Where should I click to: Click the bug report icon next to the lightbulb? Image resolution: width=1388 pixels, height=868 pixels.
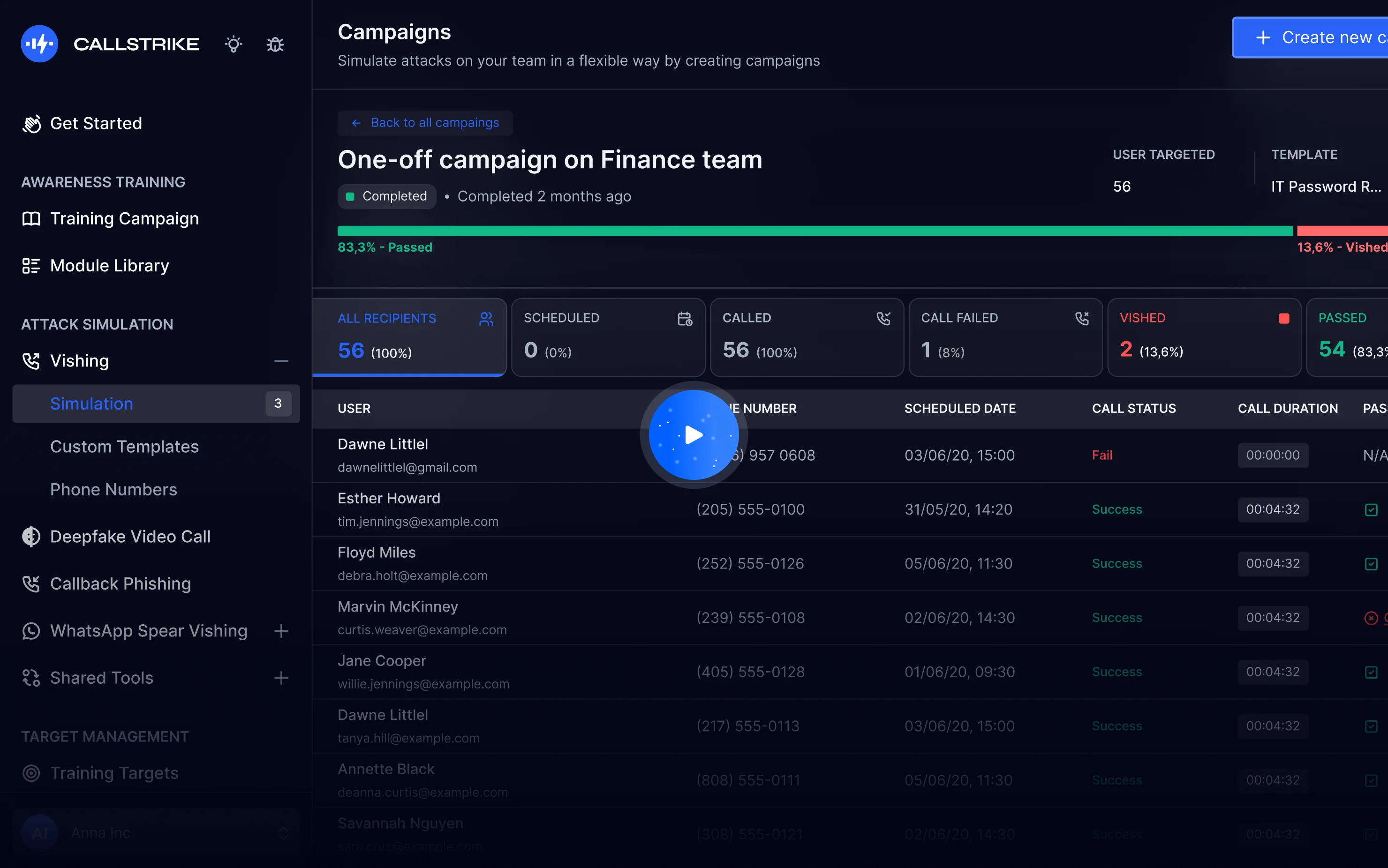point(275,44)
